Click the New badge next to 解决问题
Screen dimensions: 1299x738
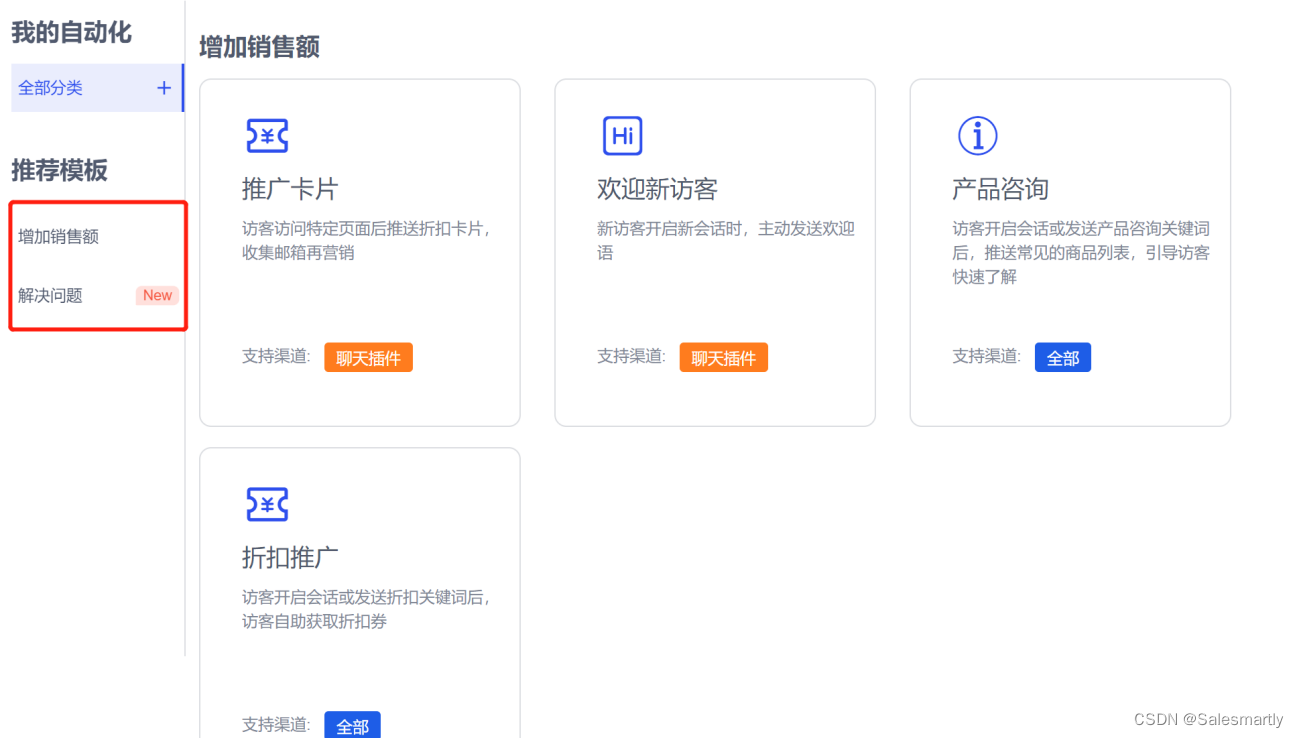coord(157,295)
